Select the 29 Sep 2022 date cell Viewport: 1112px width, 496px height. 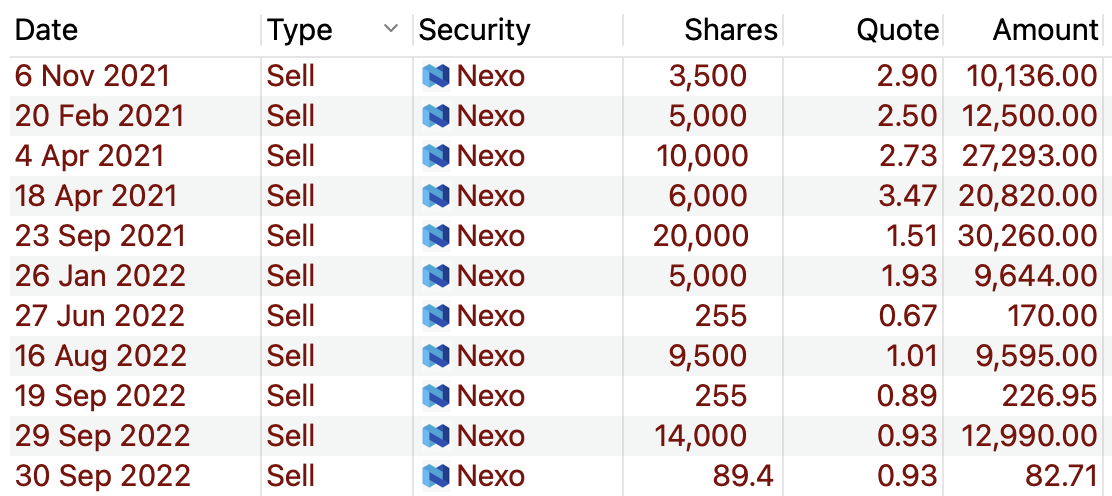pos(103,436)
